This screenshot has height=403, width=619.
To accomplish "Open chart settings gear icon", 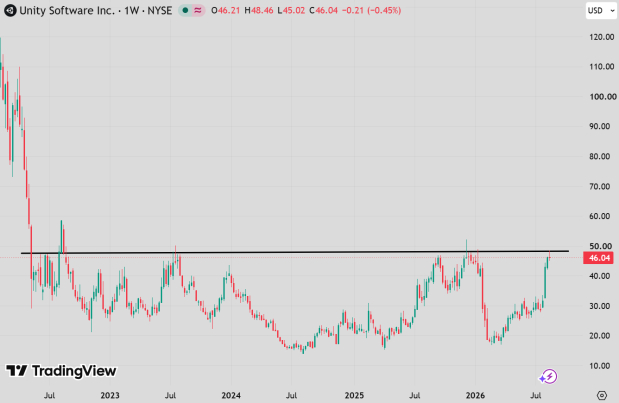I will click(602, 395).
